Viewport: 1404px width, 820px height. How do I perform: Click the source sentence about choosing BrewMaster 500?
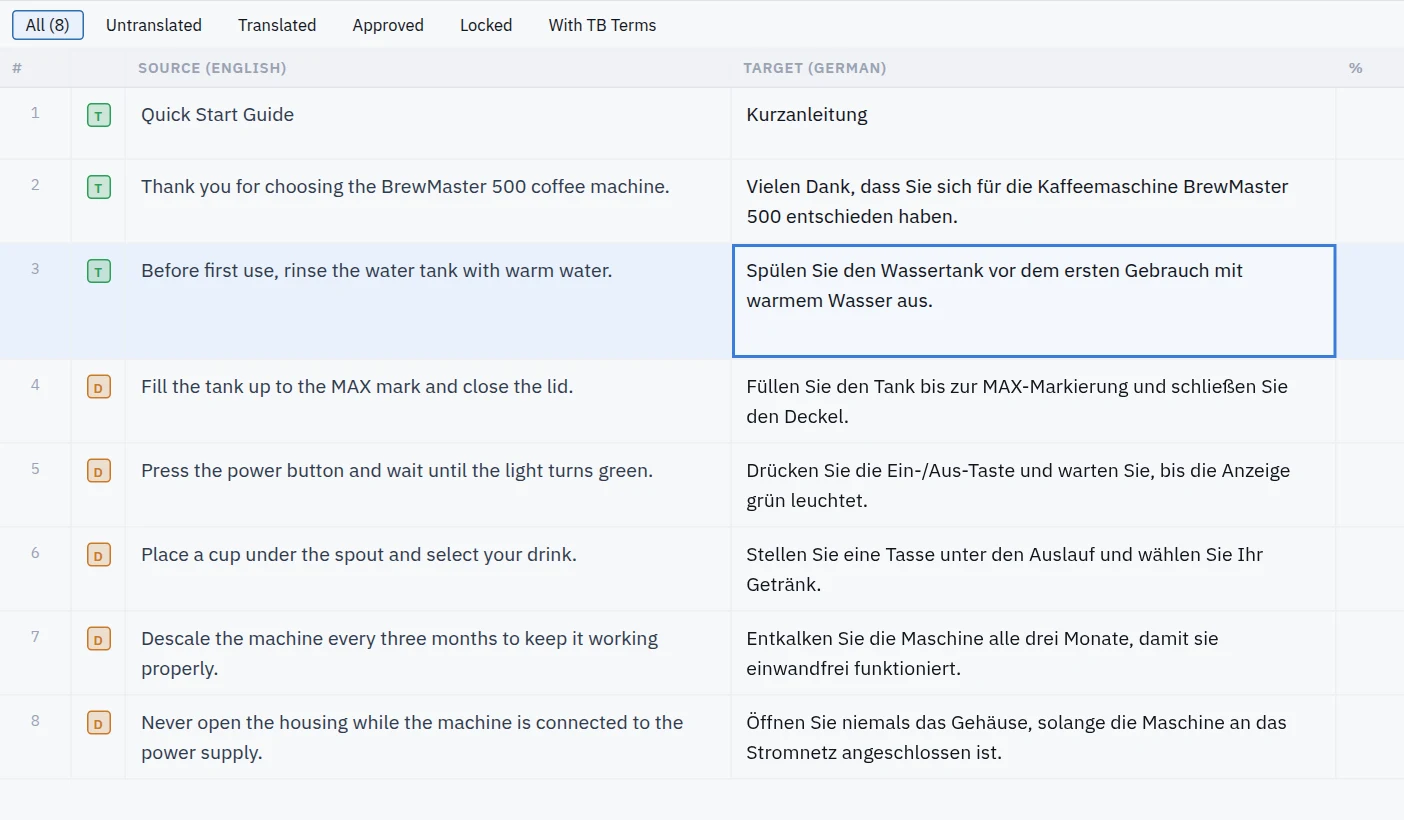click(405, 186)
